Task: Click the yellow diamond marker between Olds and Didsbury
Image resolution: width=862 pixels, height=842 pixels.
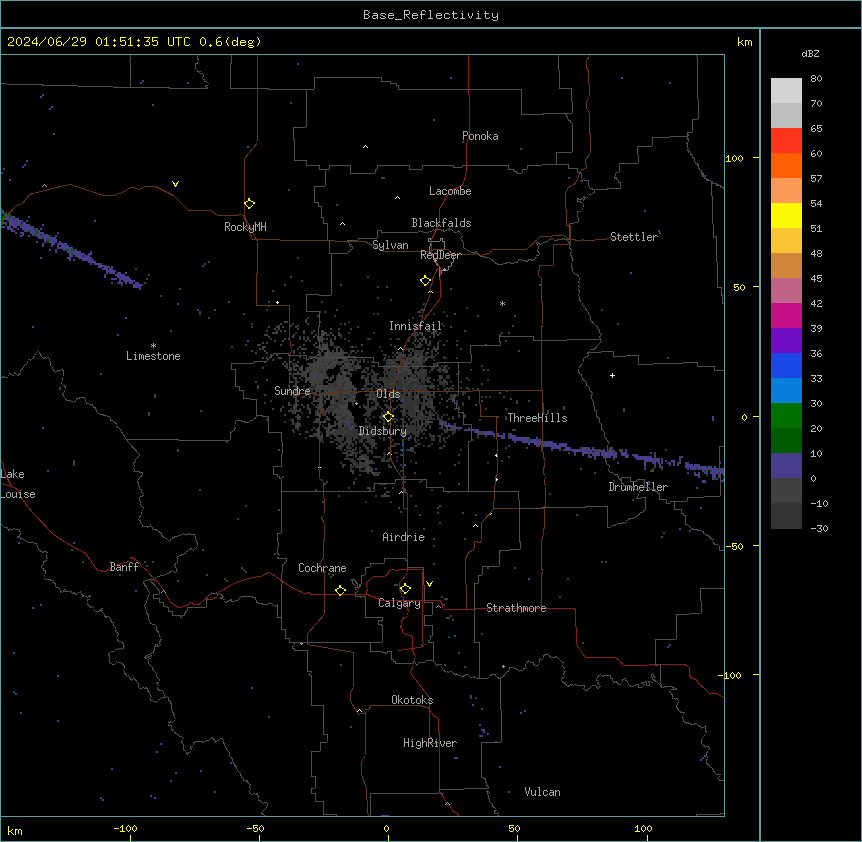Action: pyautogui.click(x=389, y=417)
